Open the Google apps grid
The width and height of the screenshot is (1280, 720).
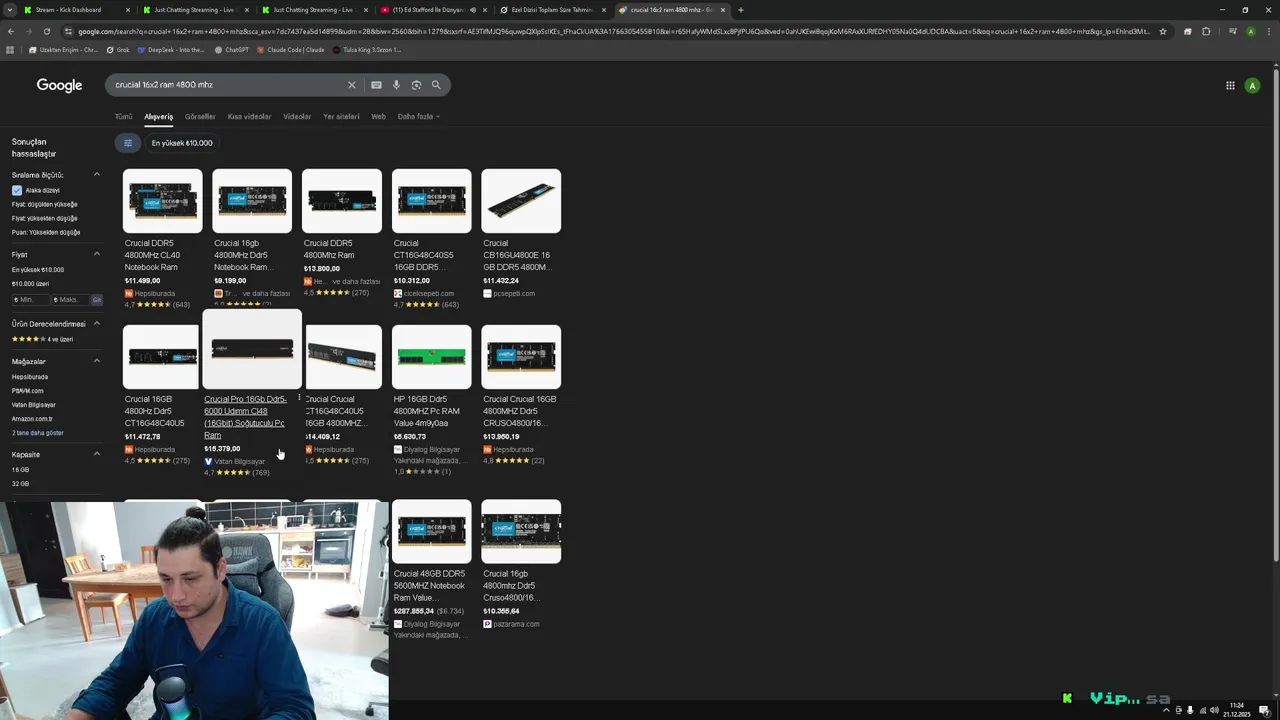tap(1230, 86)
